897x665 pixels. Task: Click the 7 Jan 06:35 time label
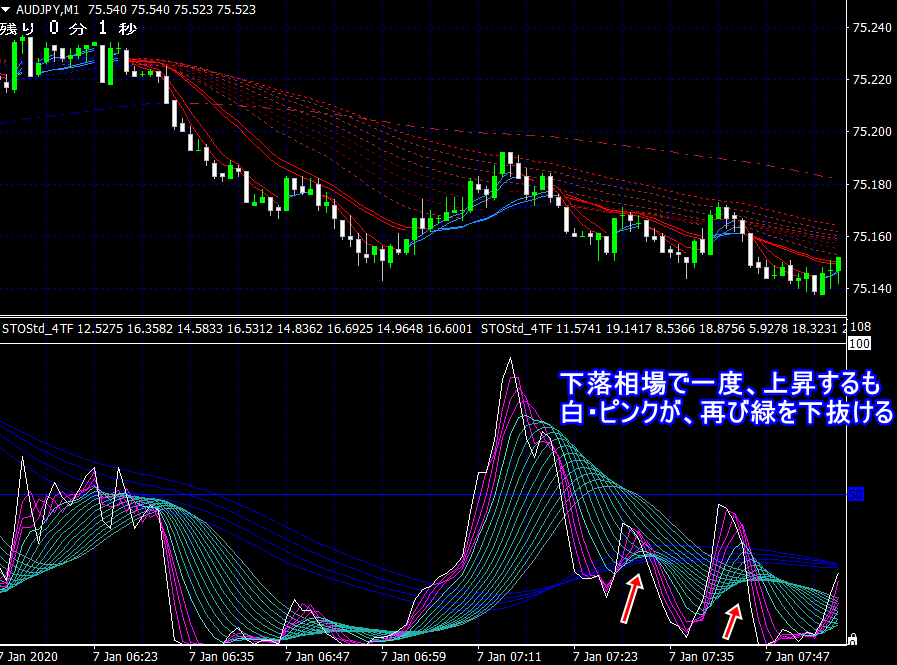221,656
